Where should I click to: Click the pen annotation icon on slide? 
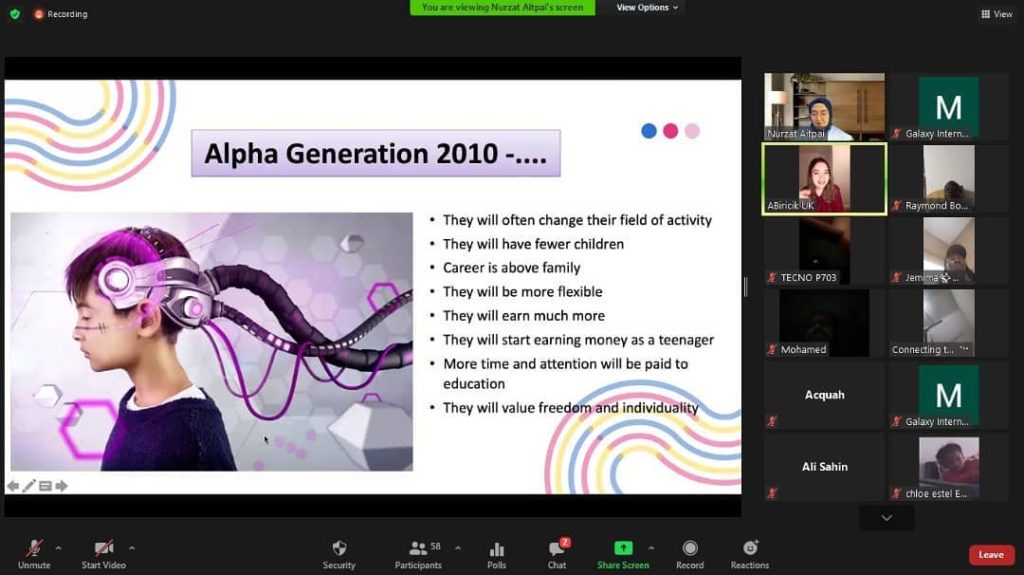click(x=29, y=485)
